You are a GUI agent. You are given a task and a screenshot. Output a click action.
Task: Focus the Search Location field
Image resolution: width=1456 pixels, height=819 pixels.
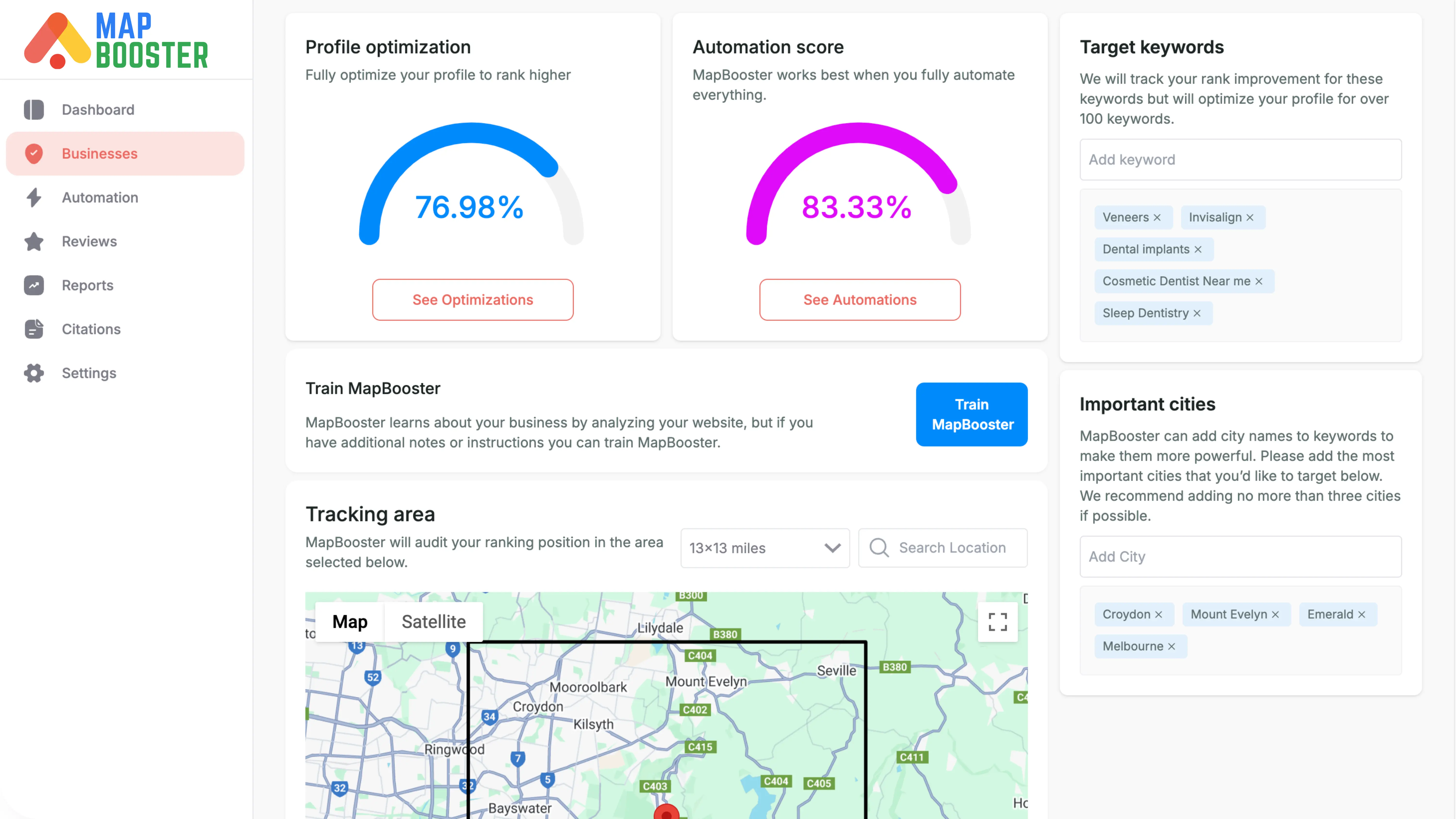point(943,548)
